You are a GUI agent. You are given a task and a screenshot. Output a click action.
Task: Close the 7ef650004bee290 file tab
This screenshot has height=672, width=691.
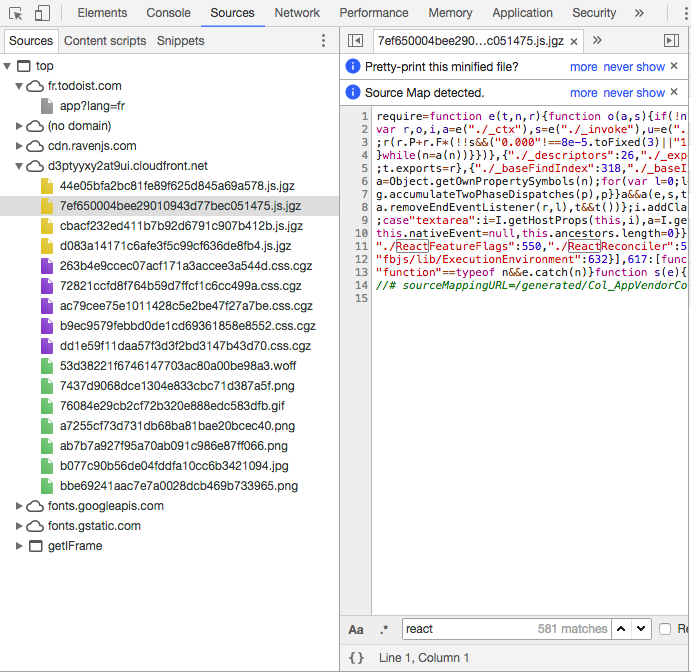(x=574, y=41)
